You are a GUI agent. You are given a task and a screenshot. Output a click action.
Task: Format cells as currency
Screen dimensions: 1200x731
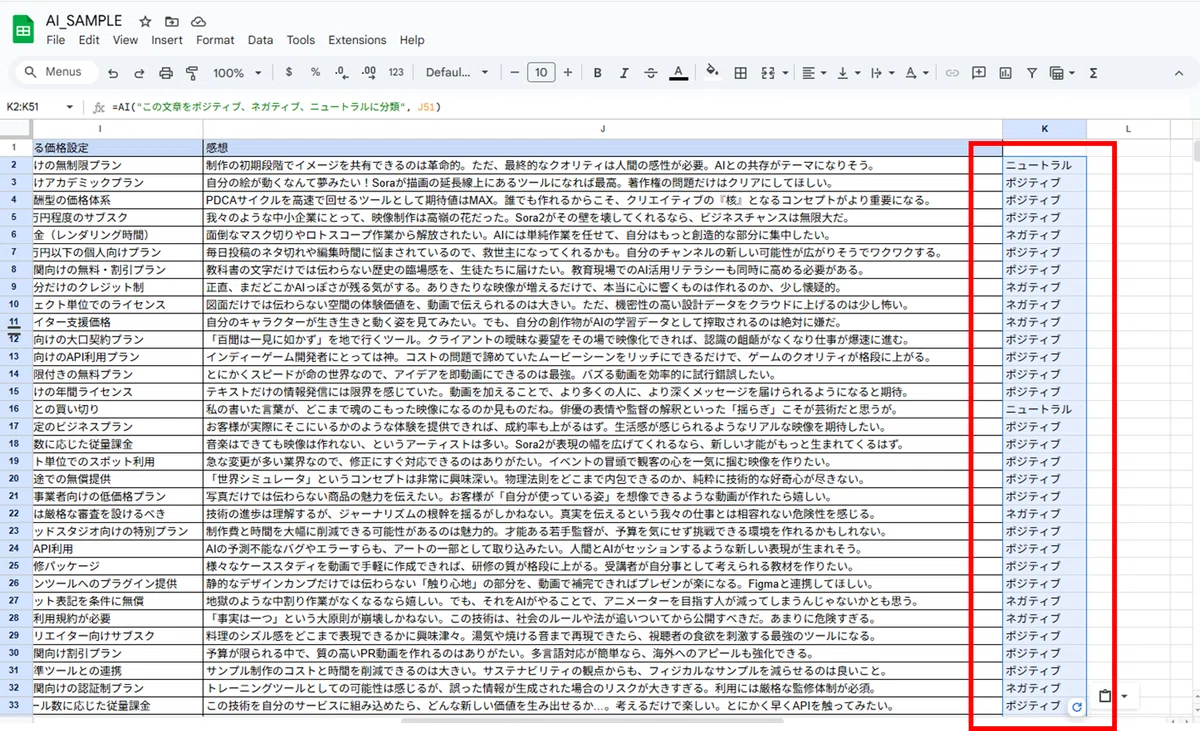(289, 73)
